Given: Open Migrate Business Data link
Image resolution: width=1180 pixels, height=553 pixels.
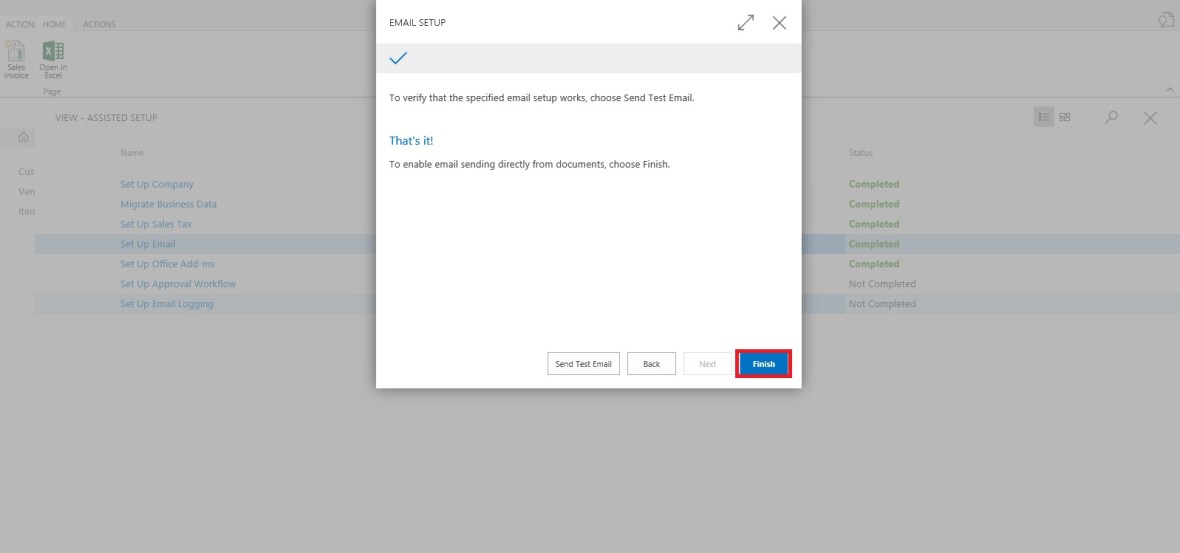Looking at the screenshot, I should 169,204.
